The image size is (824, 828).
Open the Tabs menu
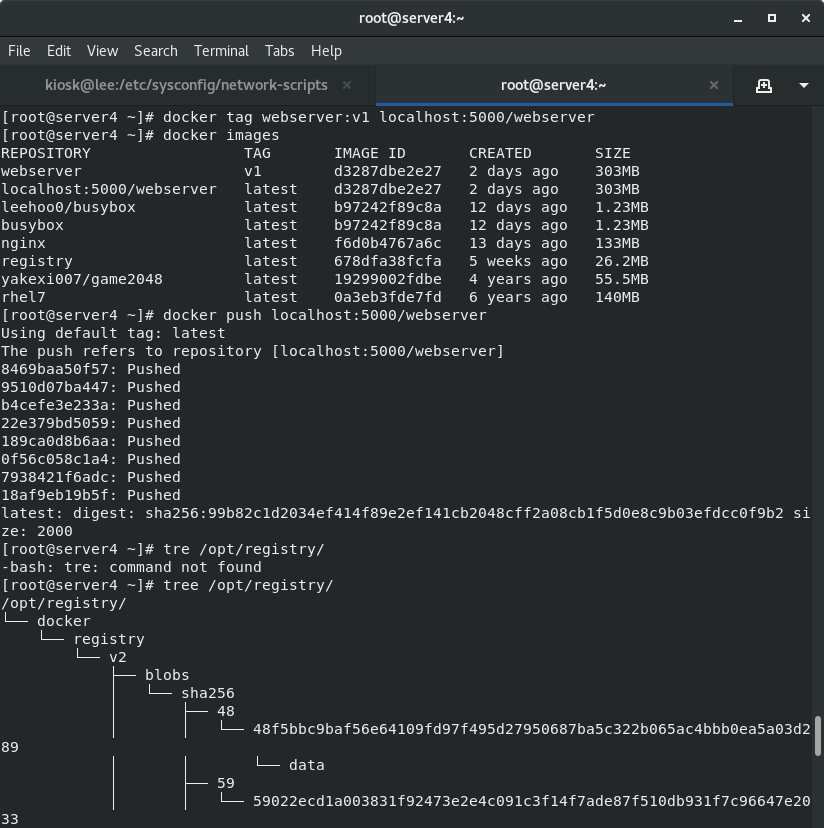pyautogui.click(x=279, y=51)
